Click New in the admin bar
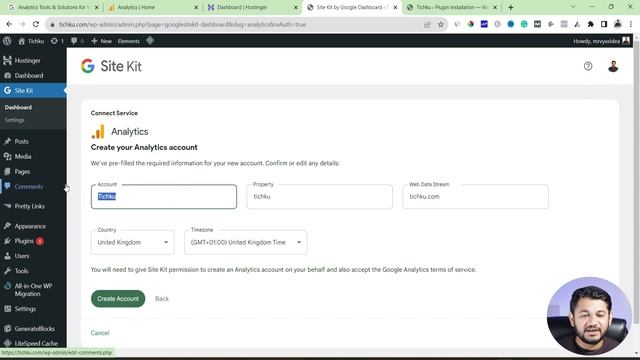 pyautogui.click(x=101, y=41)
